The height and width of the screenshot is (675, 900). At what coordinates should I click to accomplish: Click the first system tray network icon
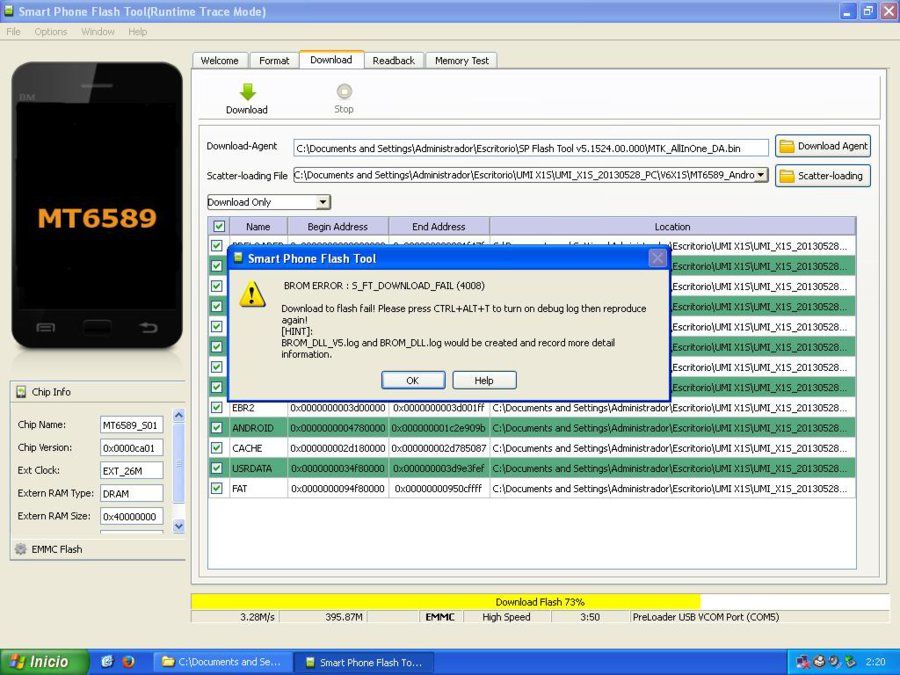coord(802,662)
